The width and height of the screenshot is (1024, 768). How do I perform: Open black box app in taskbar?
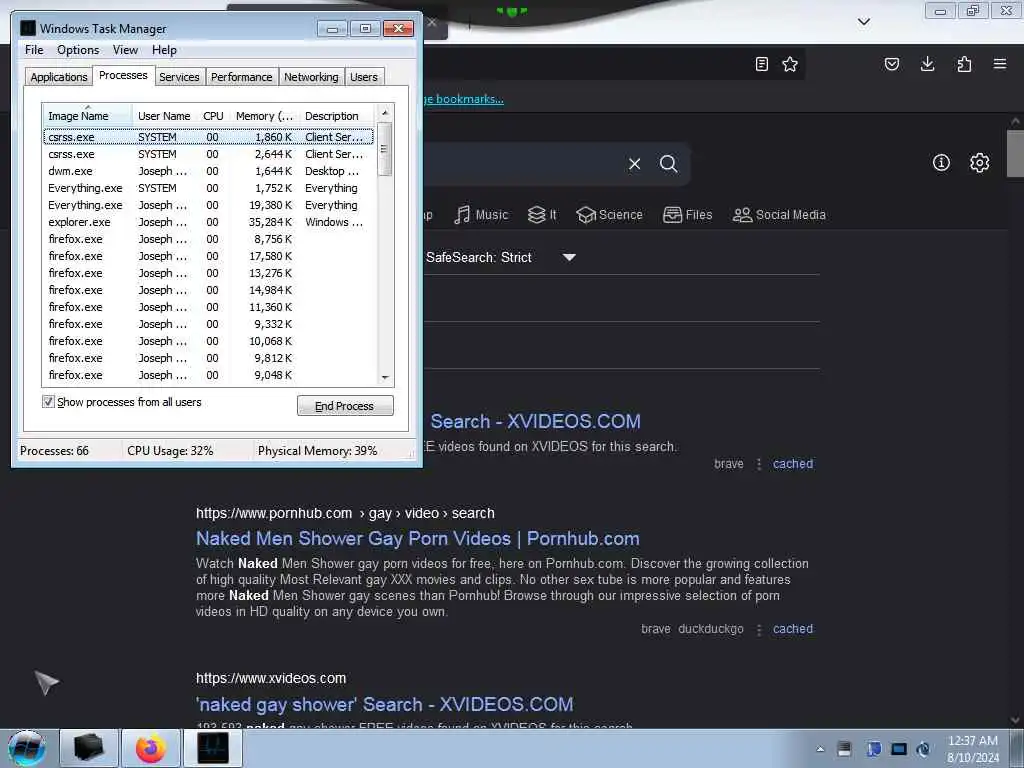point(89,748)
